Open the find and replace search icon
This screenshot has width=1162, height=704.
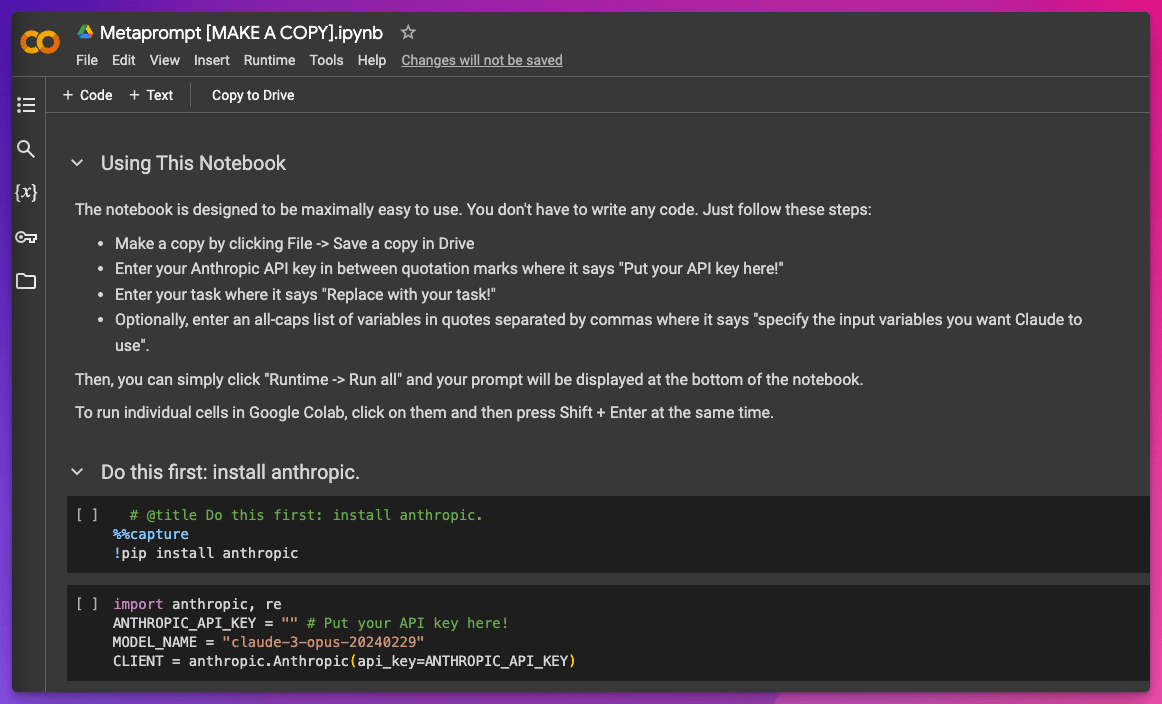(x=26, y=149)
